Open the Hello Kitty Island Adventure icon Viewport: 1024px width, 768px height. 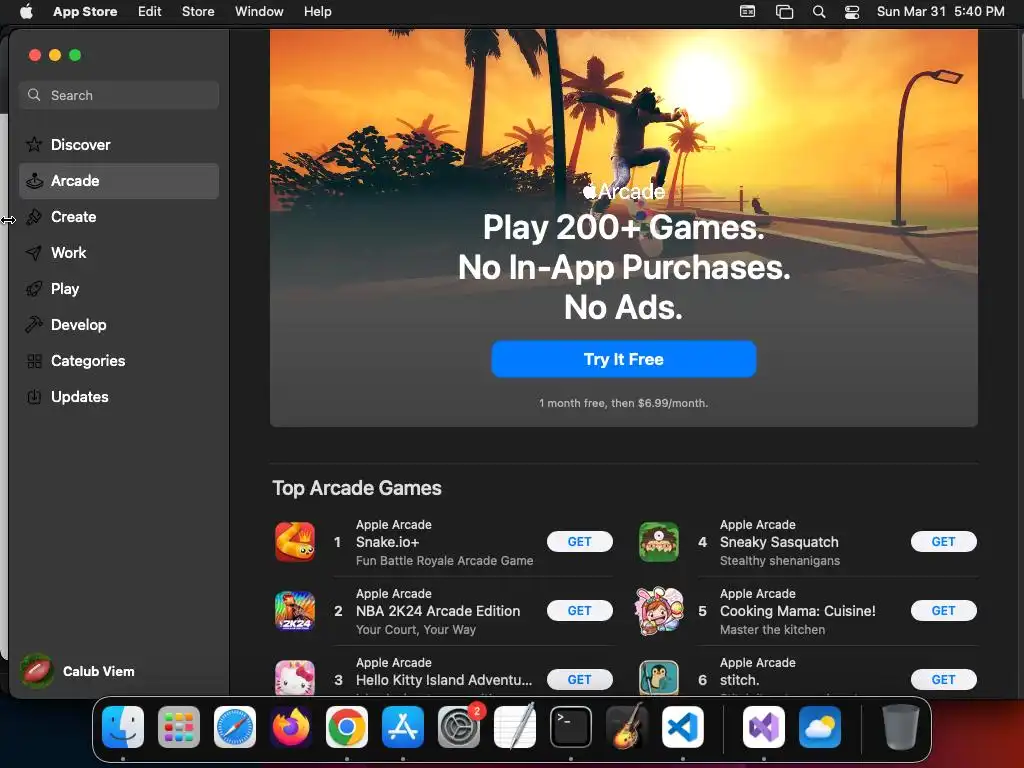pos(295,678)
